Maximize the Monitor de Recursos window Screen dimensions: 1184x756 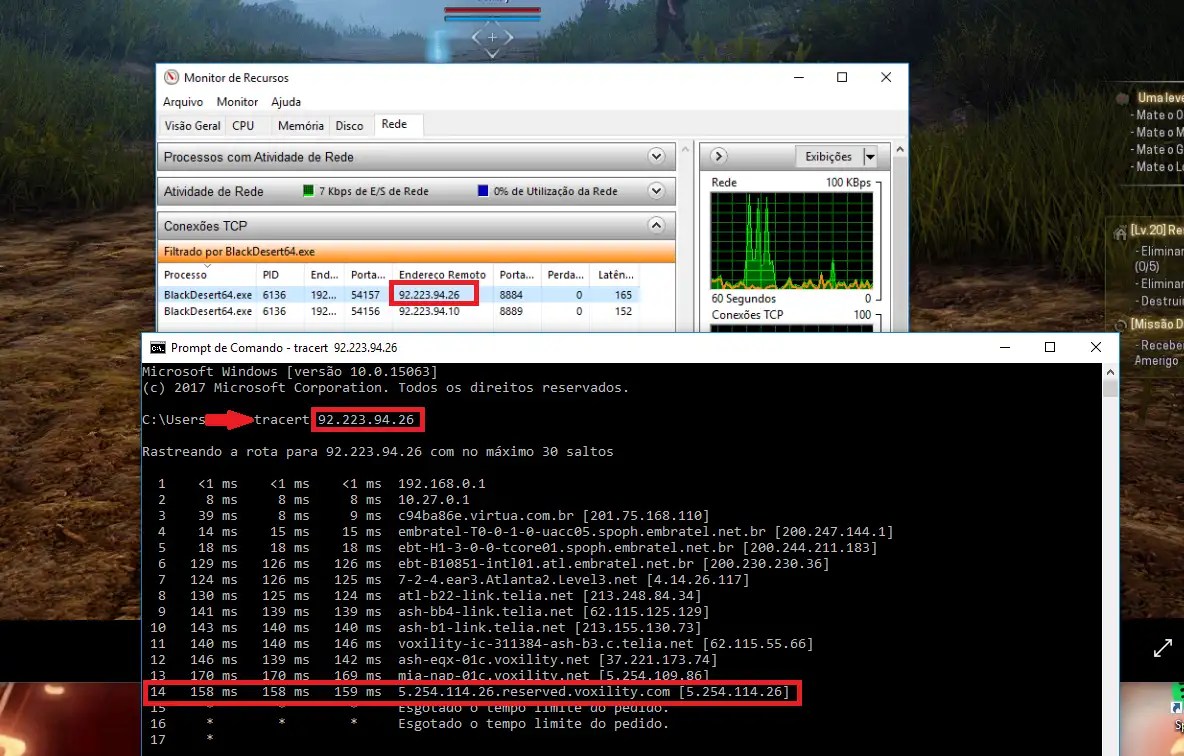(x=842, y=77)
